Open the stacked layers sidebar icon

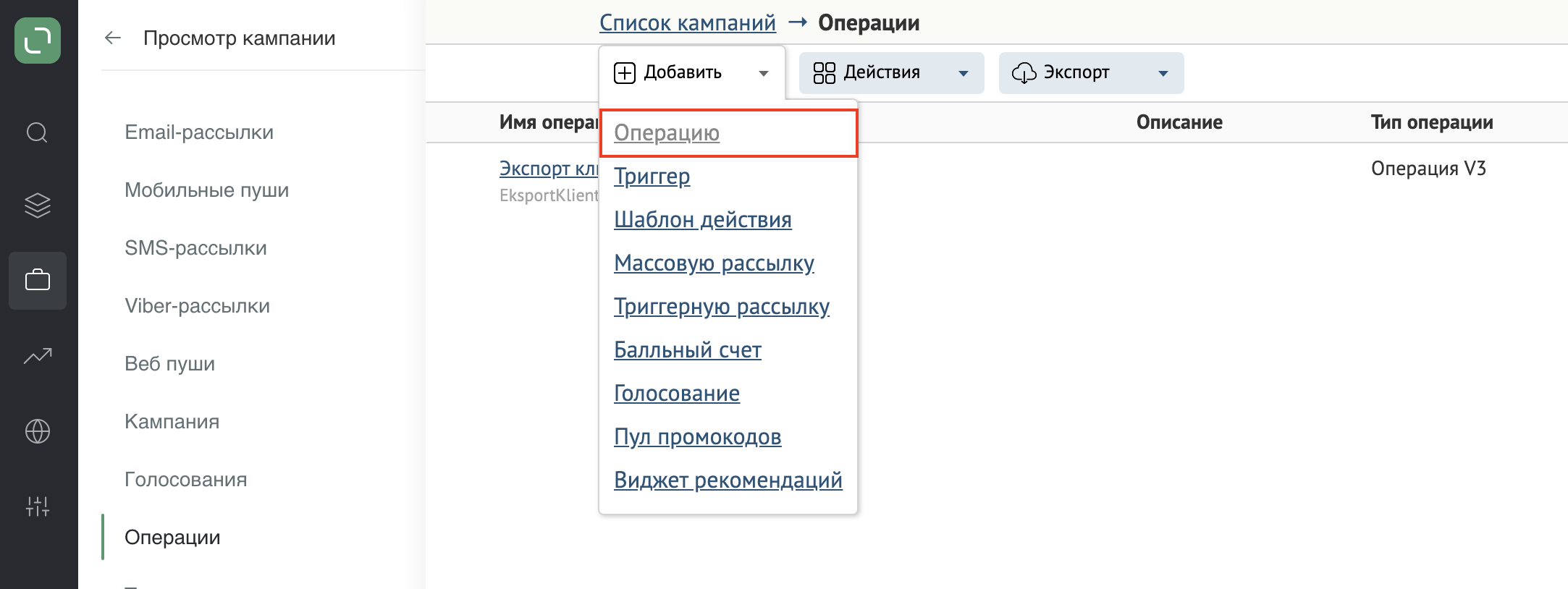38,206
